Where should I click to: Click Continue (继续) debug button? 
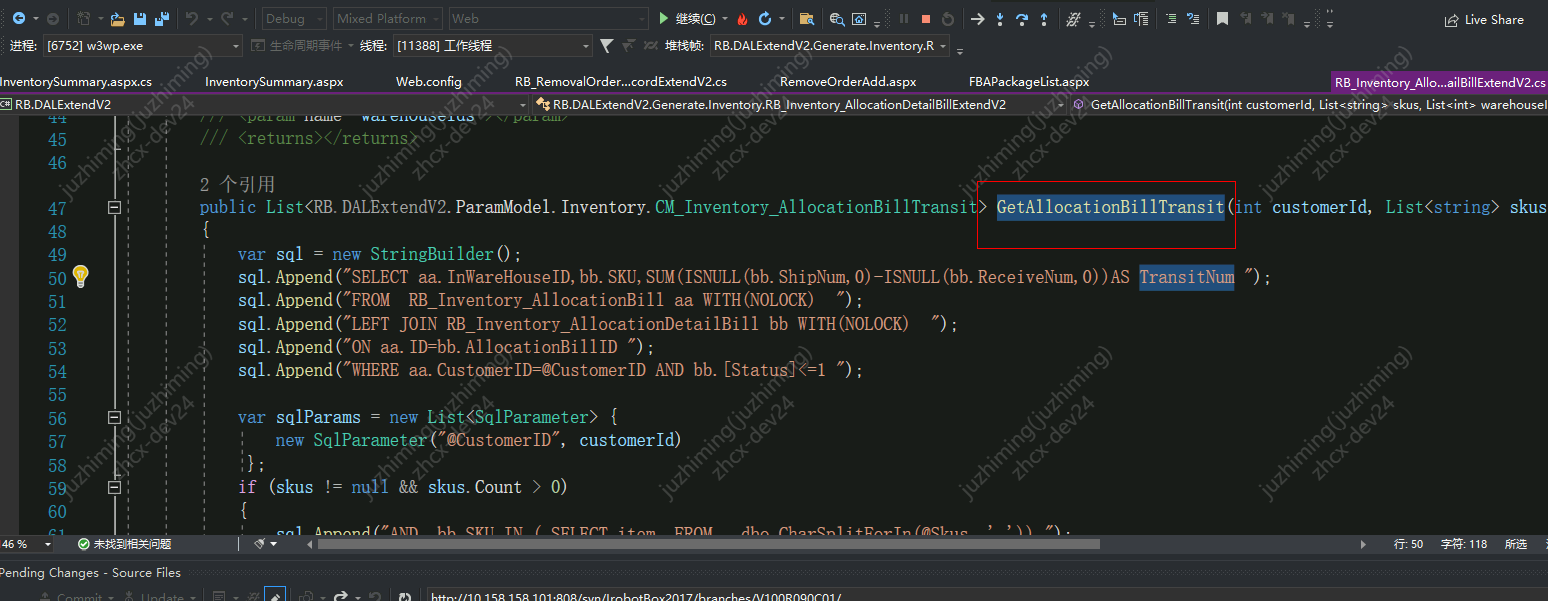pos(690,19)
